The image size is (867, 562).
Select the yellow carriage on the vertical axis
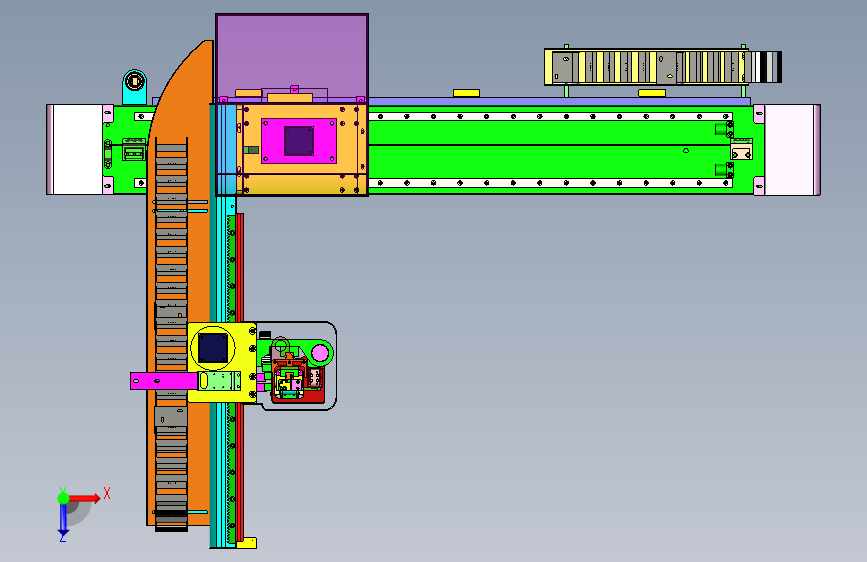click(x=222, y=362)
